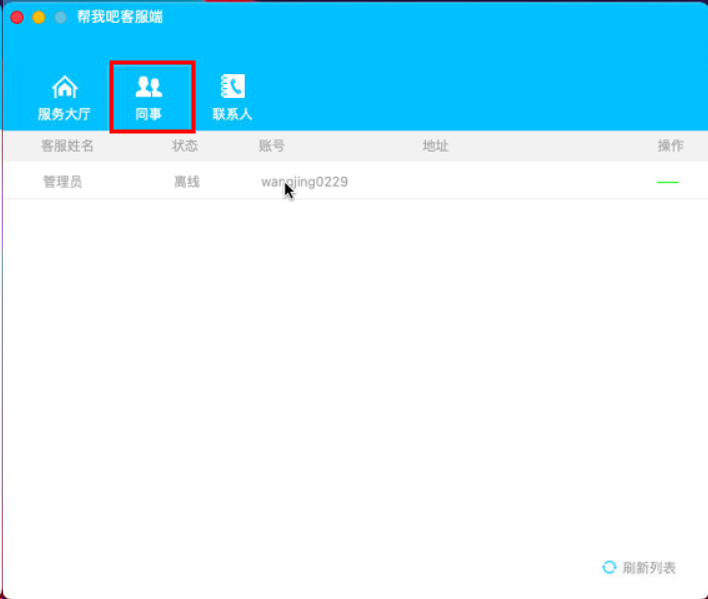Image resolution: width=708 pixels, height=599 pixels.
Task: Click the 状态 column header
Action: point(185,146)
